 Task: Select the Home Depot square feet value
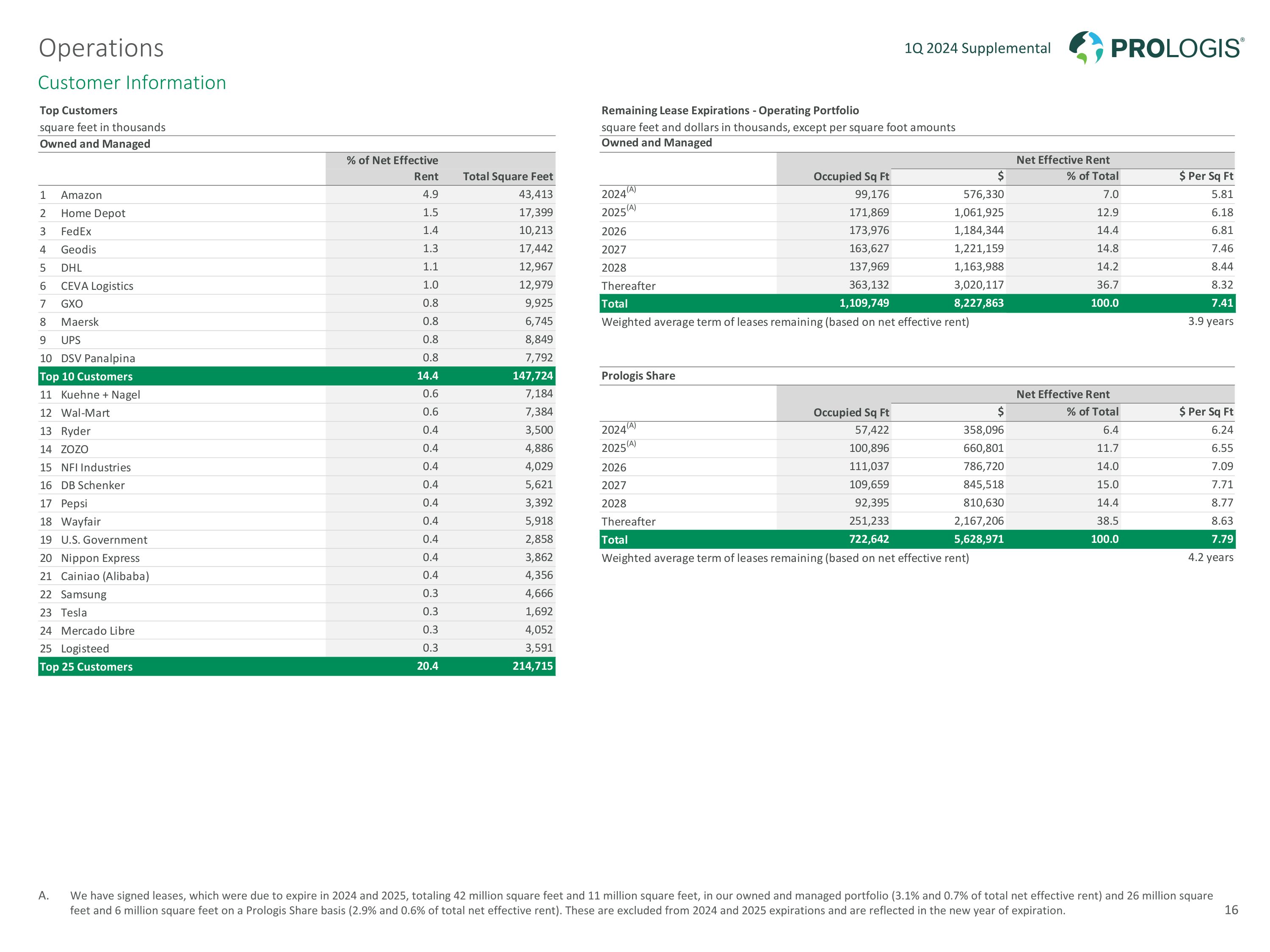(x=535, y=212)
